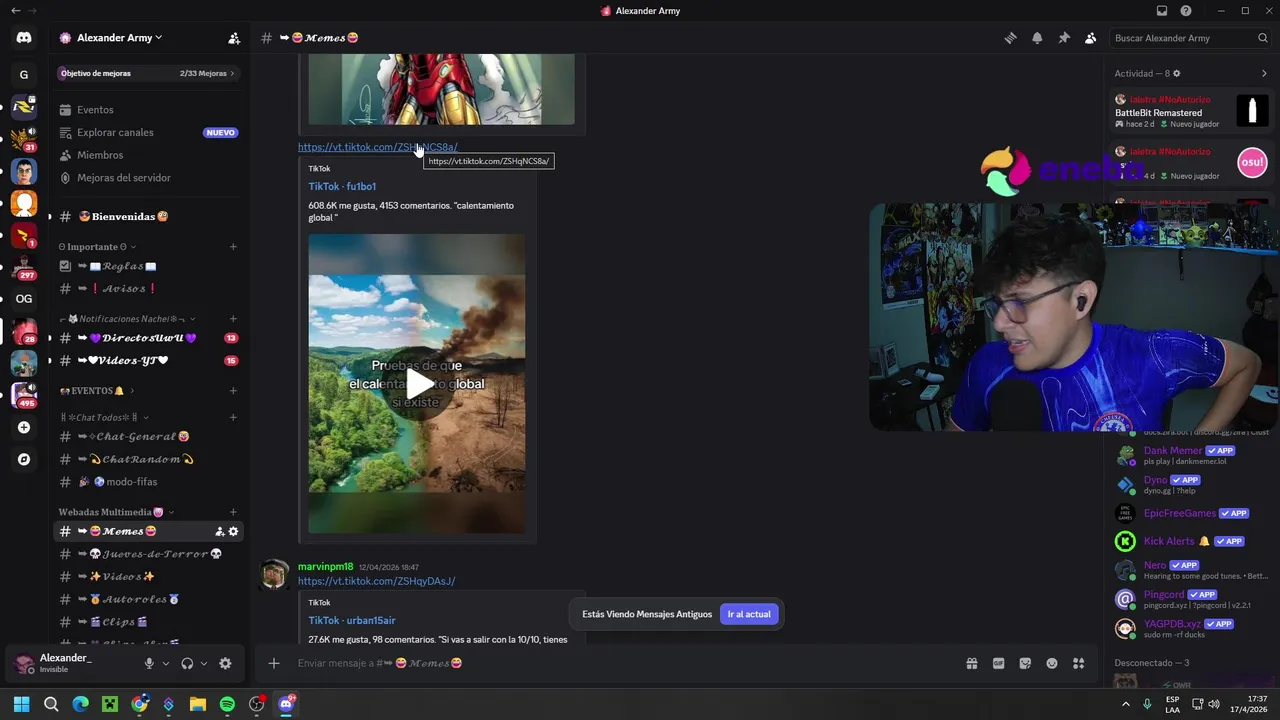Open Spotify from the Windows taskbar
The height and width of the screenshot is (720, 1280).
[x=227, y=704]
